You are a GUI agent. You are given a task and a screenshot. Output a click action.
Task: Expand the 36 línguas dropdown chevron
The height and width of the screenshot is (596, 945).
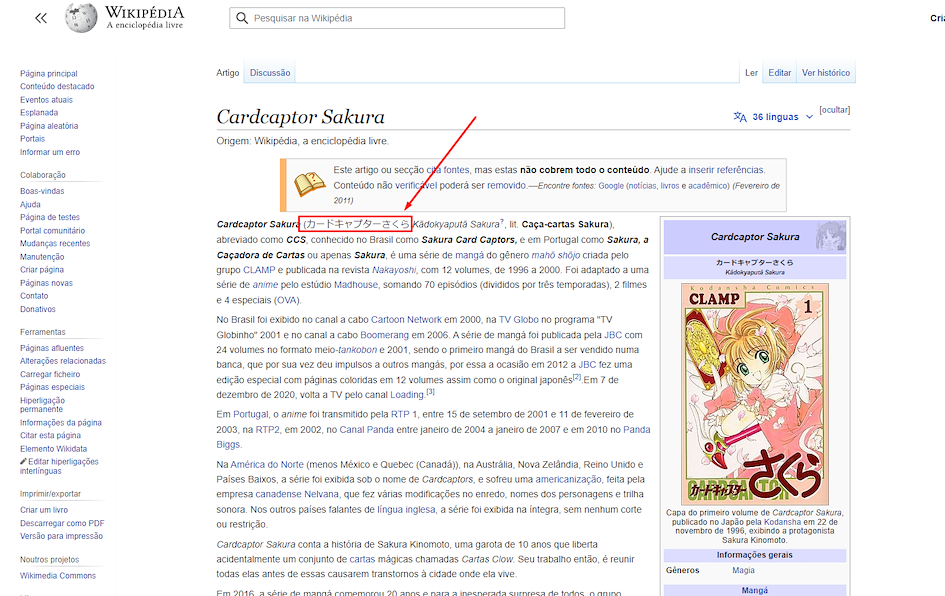click(x=809, y=117)
